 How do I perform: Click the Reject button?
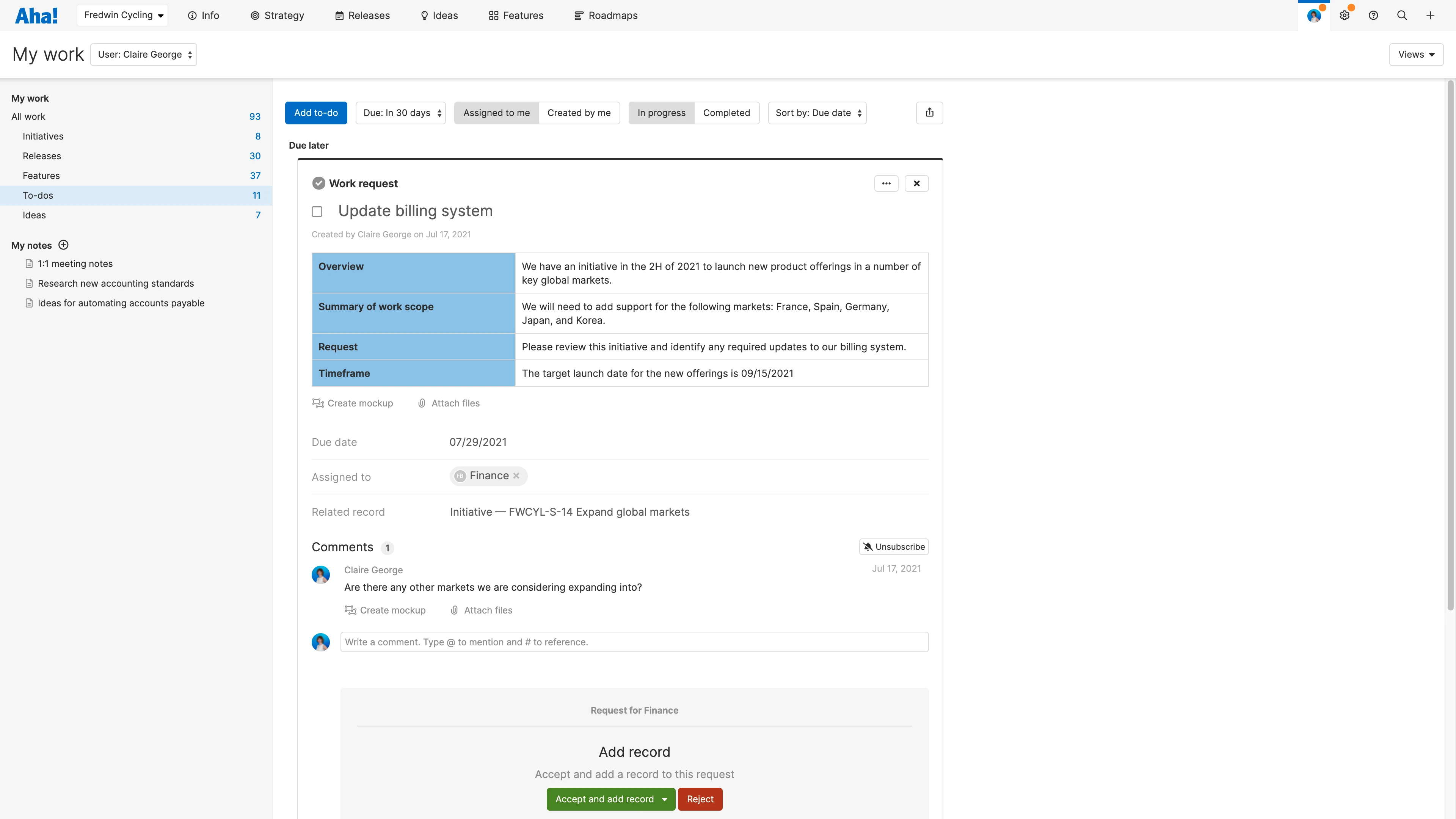(700, 799)
